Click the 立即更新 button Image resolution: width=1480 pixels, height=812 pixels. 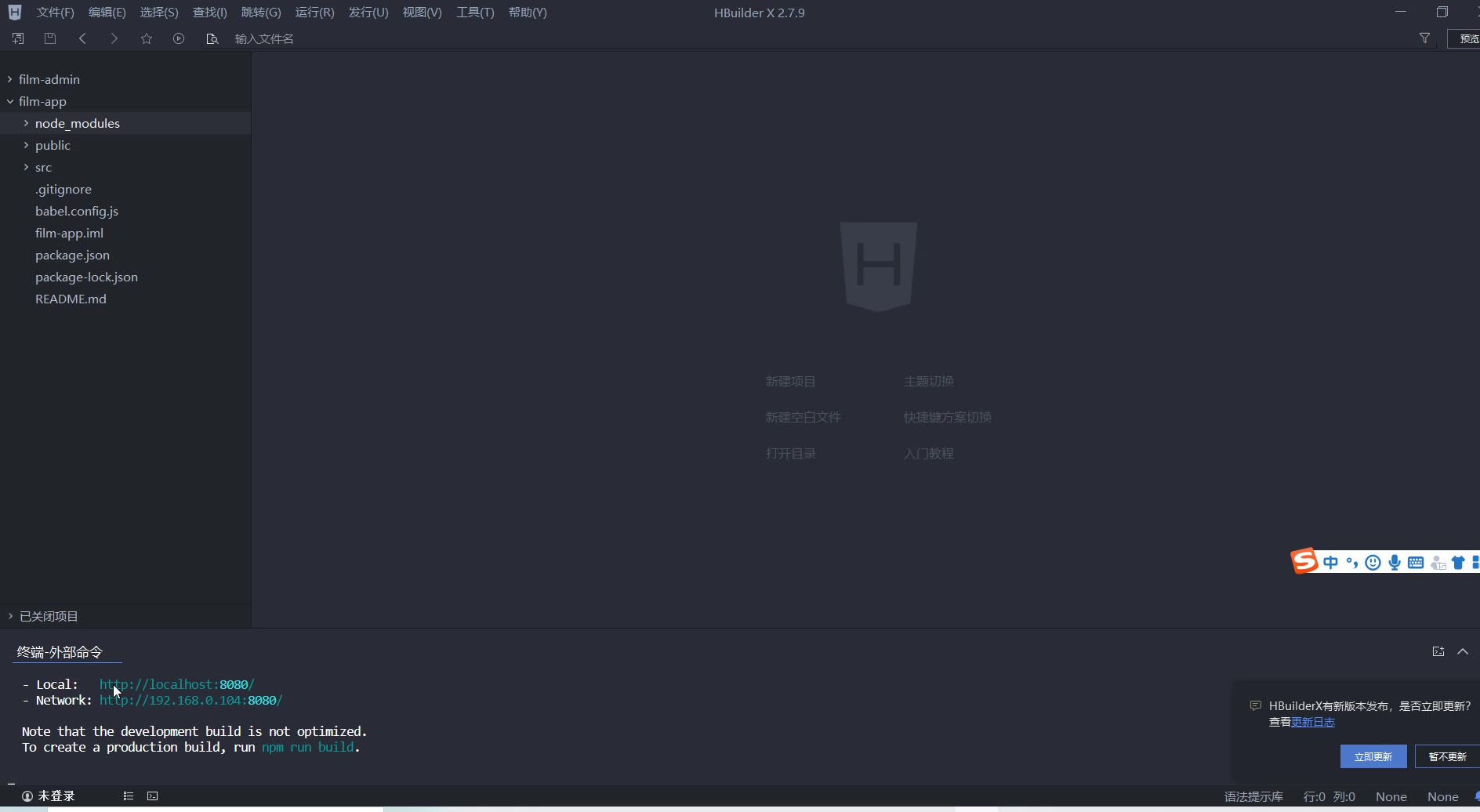1373,756
